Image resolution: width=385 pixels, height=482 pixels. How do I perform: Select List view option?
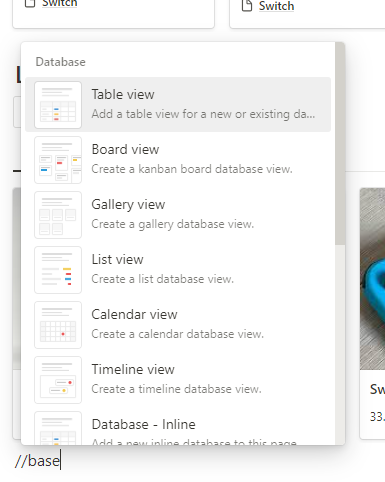click(x=178, y=270)
